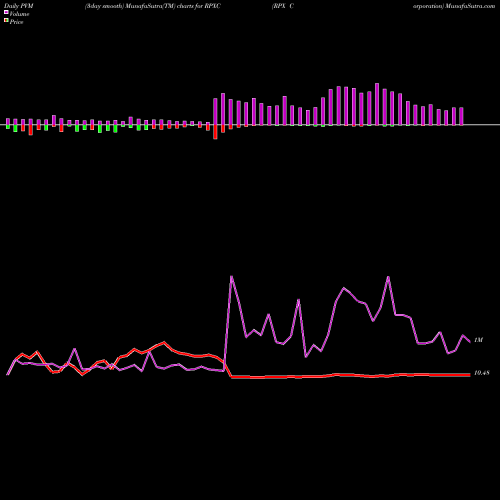This screenshot has width=500, height=500.
Task: Click the '(RPX C' company name text
Action: (283, 6)
